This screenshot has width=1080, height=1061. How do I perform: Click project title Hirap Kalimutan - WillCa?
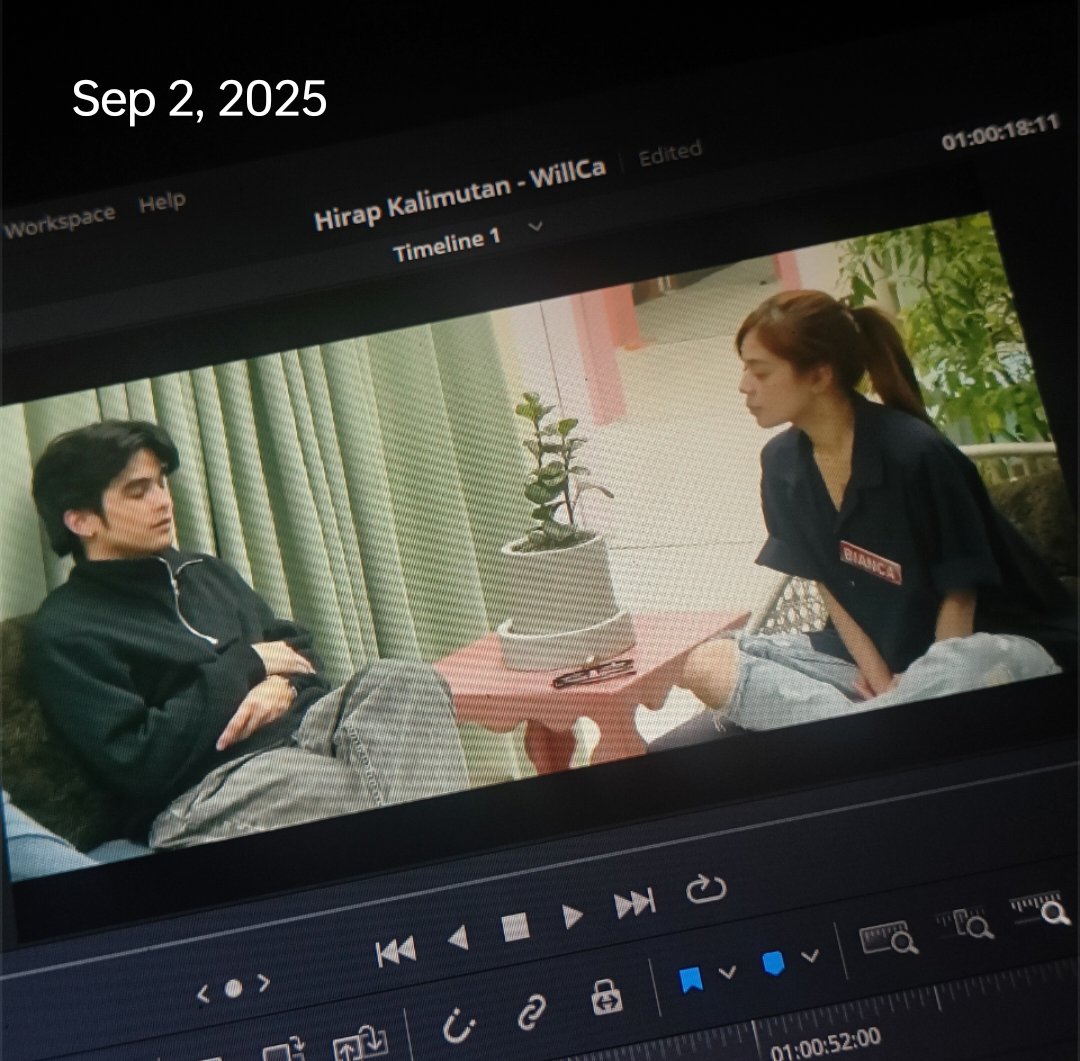point(459,194)
